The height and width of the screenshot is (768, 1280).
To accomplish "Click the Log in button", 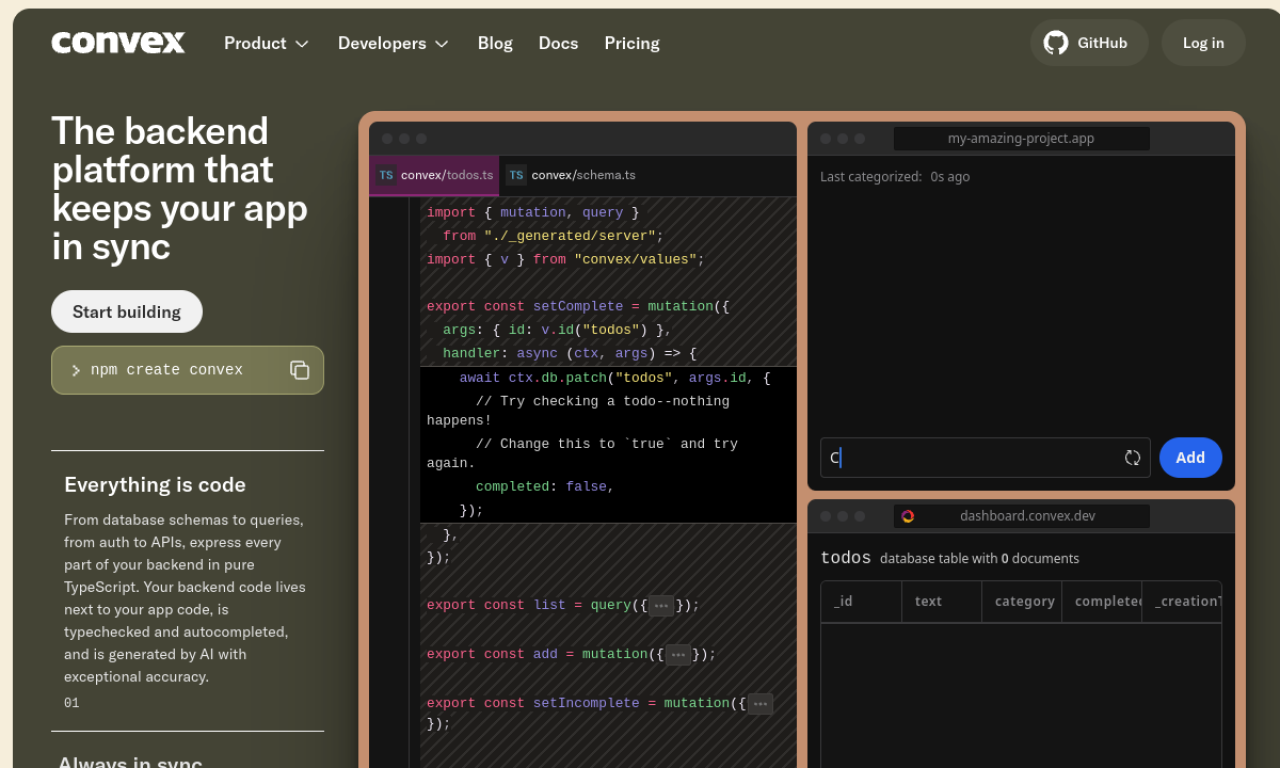I will click(x=1203, y=43).
